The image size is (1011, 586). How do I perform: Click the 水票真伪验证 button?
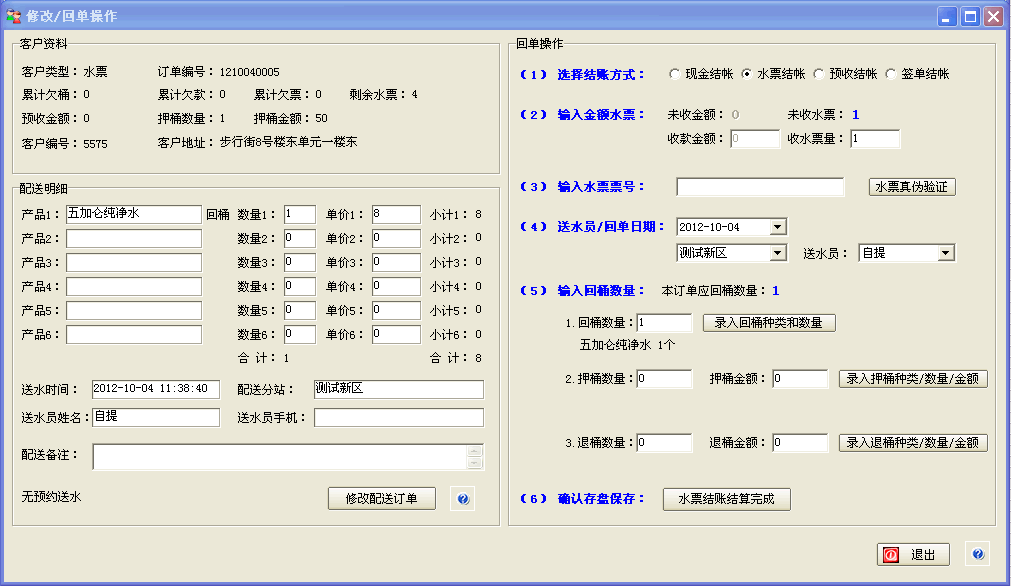[x=912, y=187]
